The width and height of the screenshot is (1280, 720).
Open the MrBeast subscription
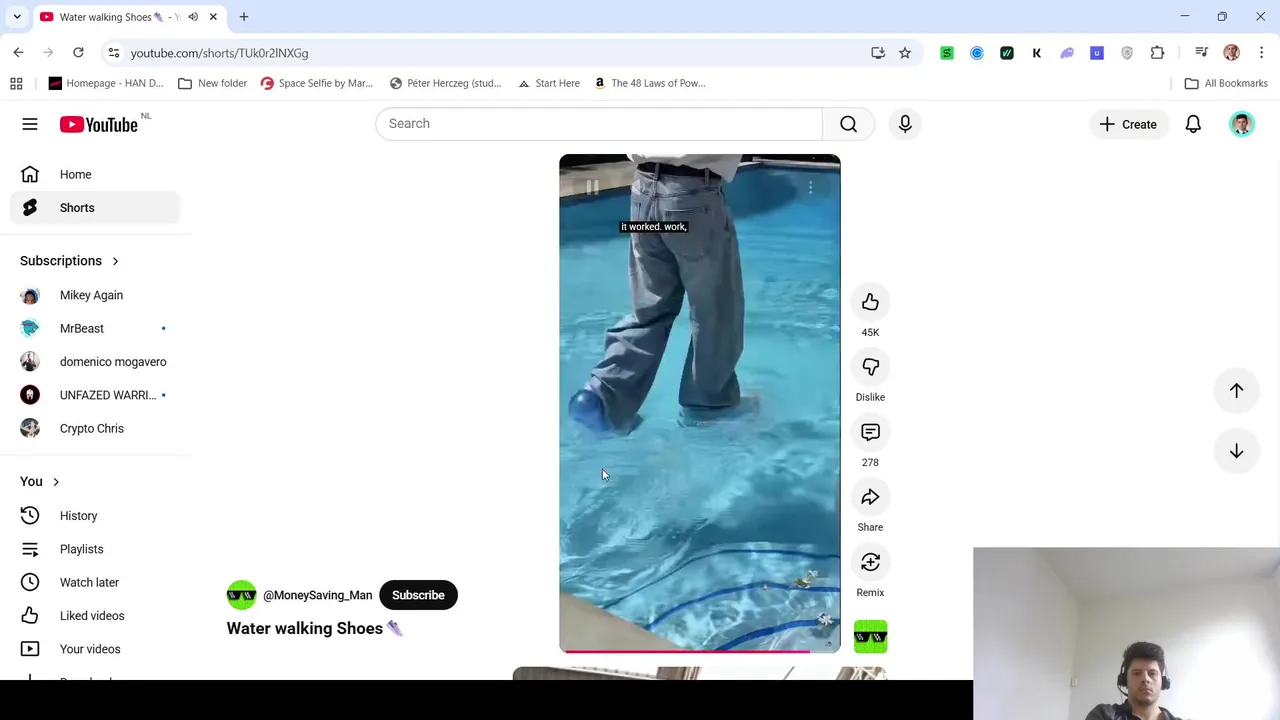click(95, 328)
